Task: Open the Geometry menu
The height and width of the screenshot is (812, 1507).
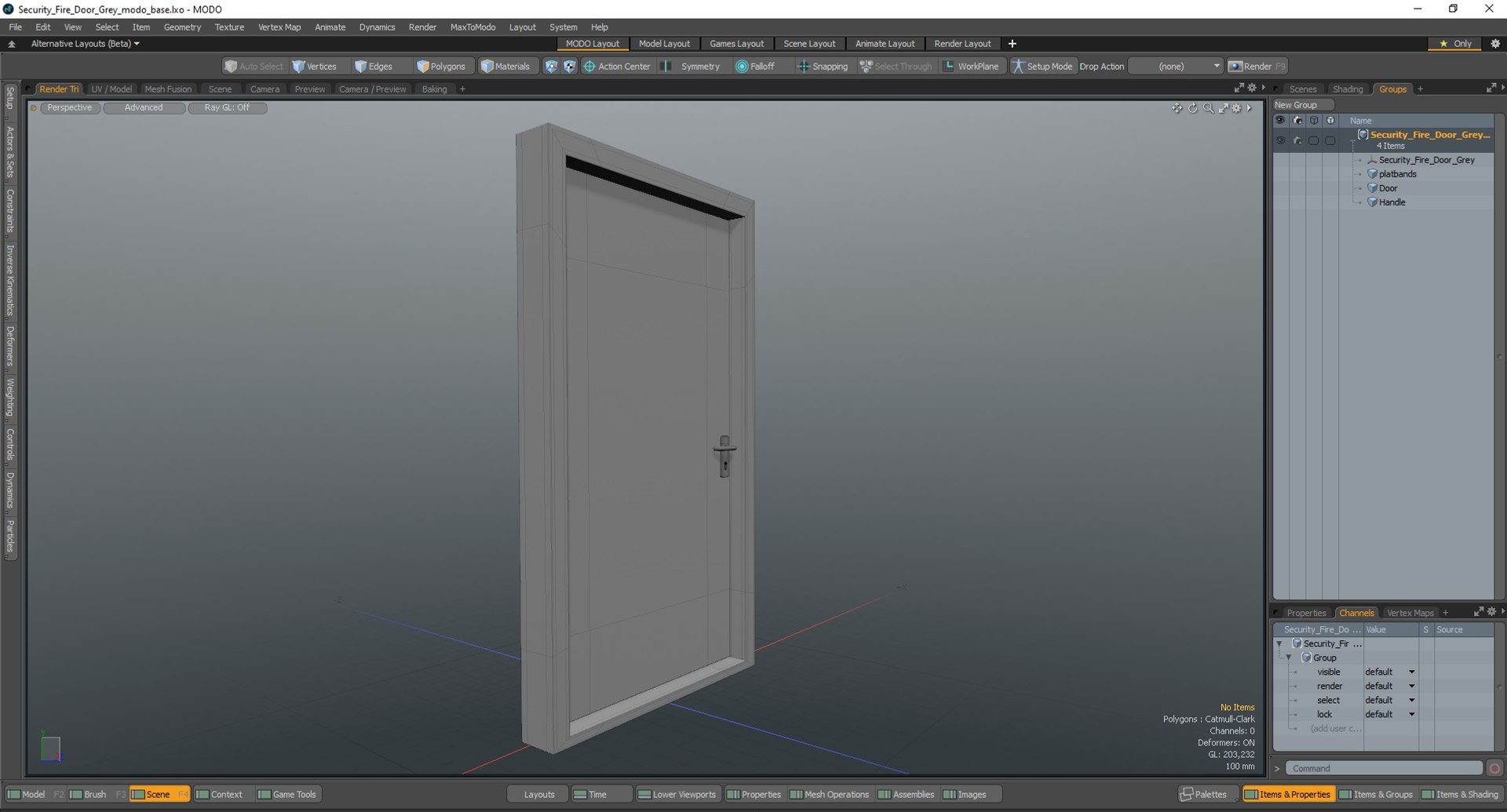Action: click(182, 27)
